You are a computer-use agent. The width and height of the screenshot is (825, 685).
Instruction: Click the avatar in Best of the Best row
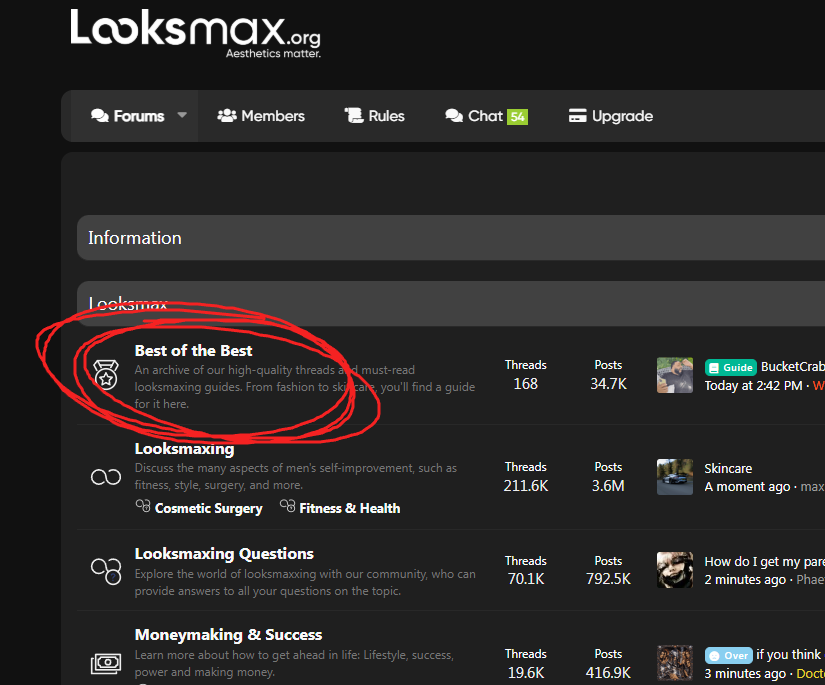[x=675, y=375]
